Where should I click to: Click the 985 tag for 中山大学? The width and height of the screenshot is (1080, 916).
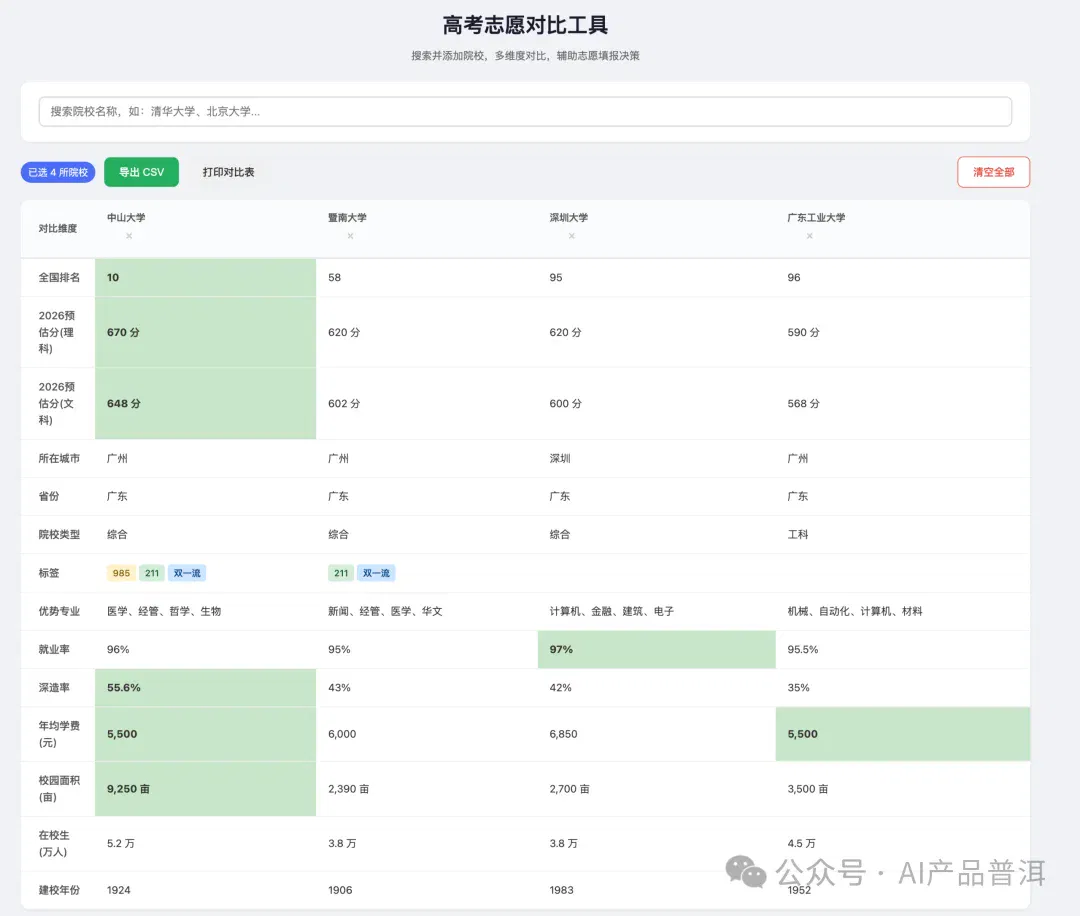(121, 573)
